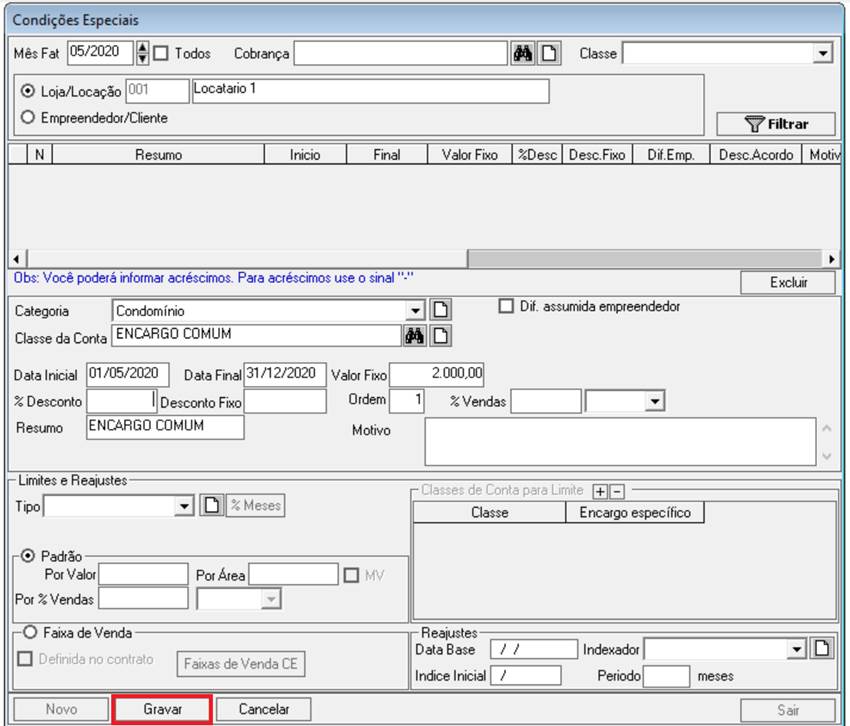Click the Por Valor field
This screenshot has width=850, height=726.
click(x=144, y=574)
